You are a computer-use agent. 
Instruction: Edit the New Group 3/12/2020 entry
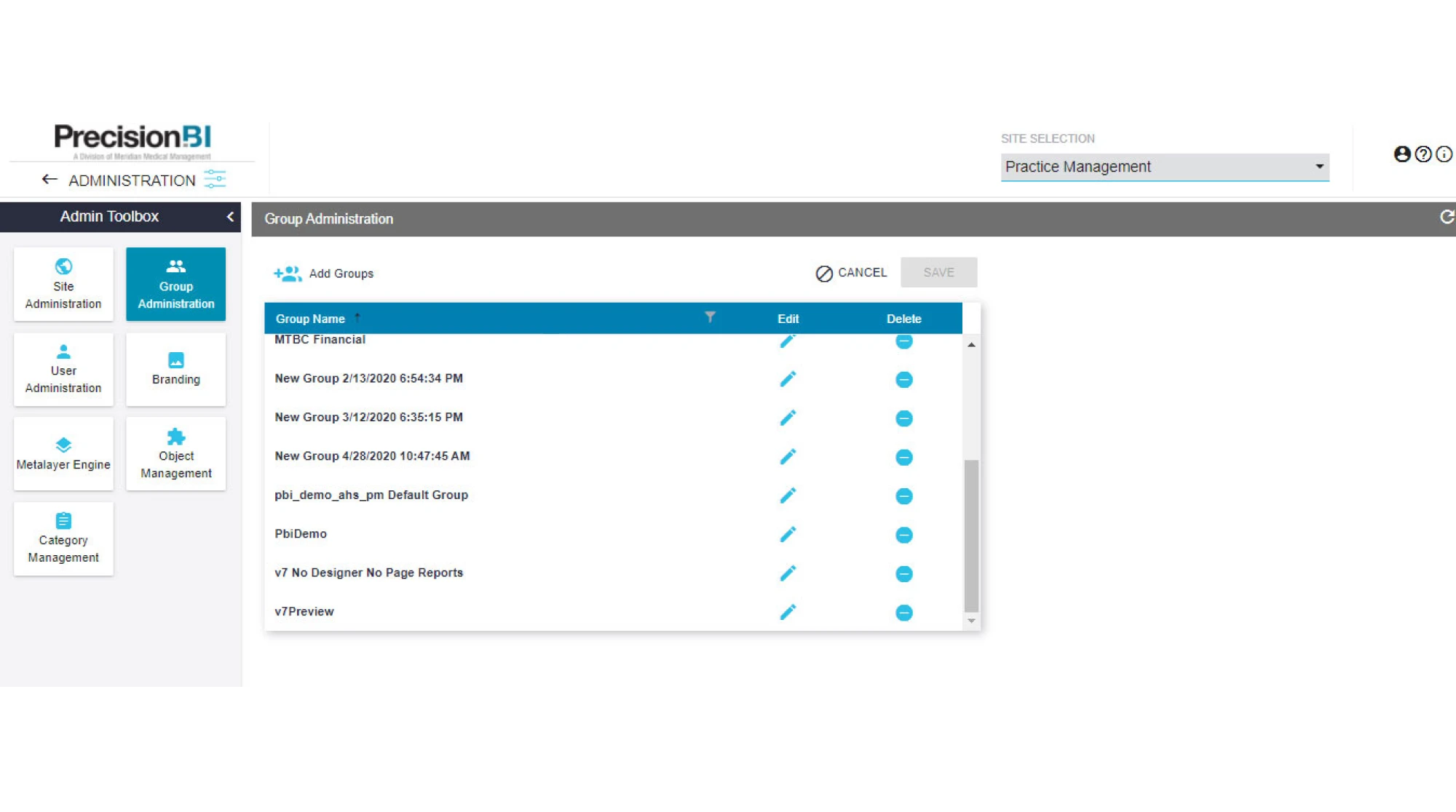coord(787,418)
